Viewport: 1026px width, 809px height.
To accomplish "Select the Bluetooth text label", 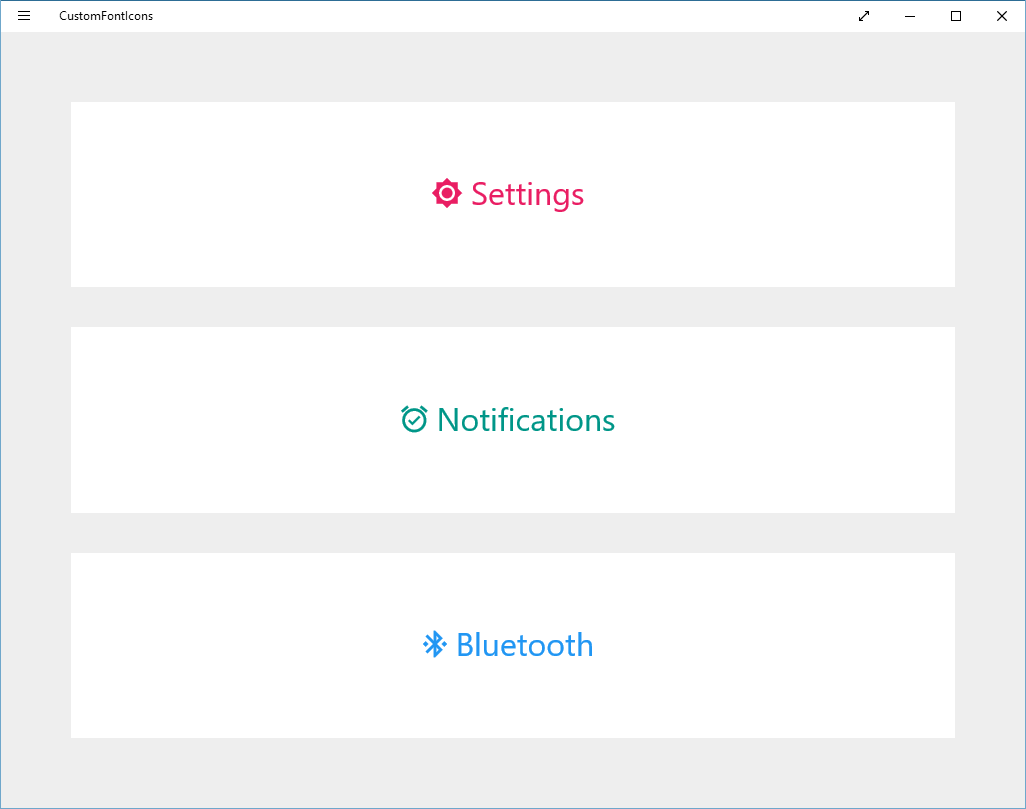I will [525, 645].
